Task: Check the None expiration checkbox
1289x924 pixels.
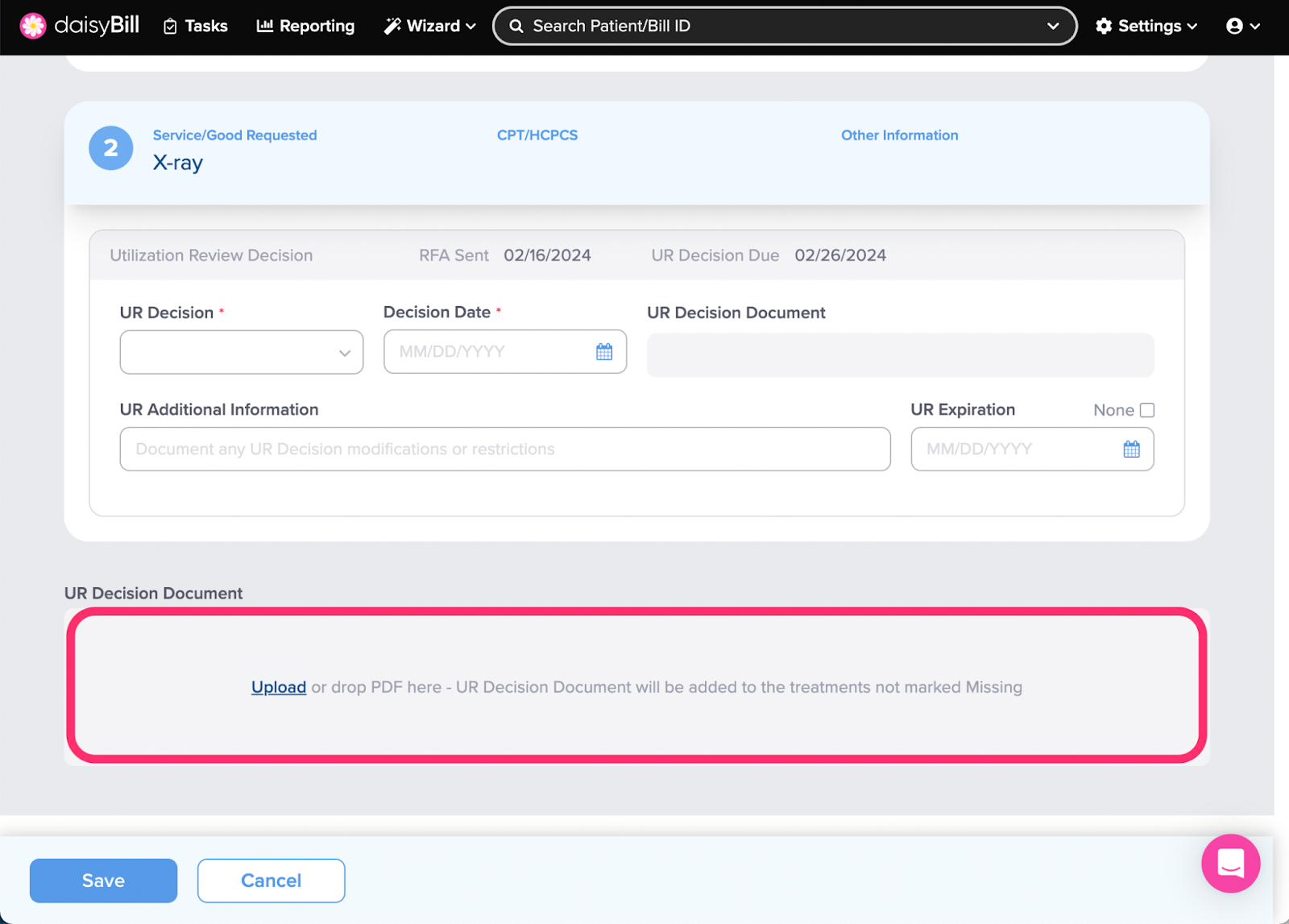Action: [x=1147, y=410]
